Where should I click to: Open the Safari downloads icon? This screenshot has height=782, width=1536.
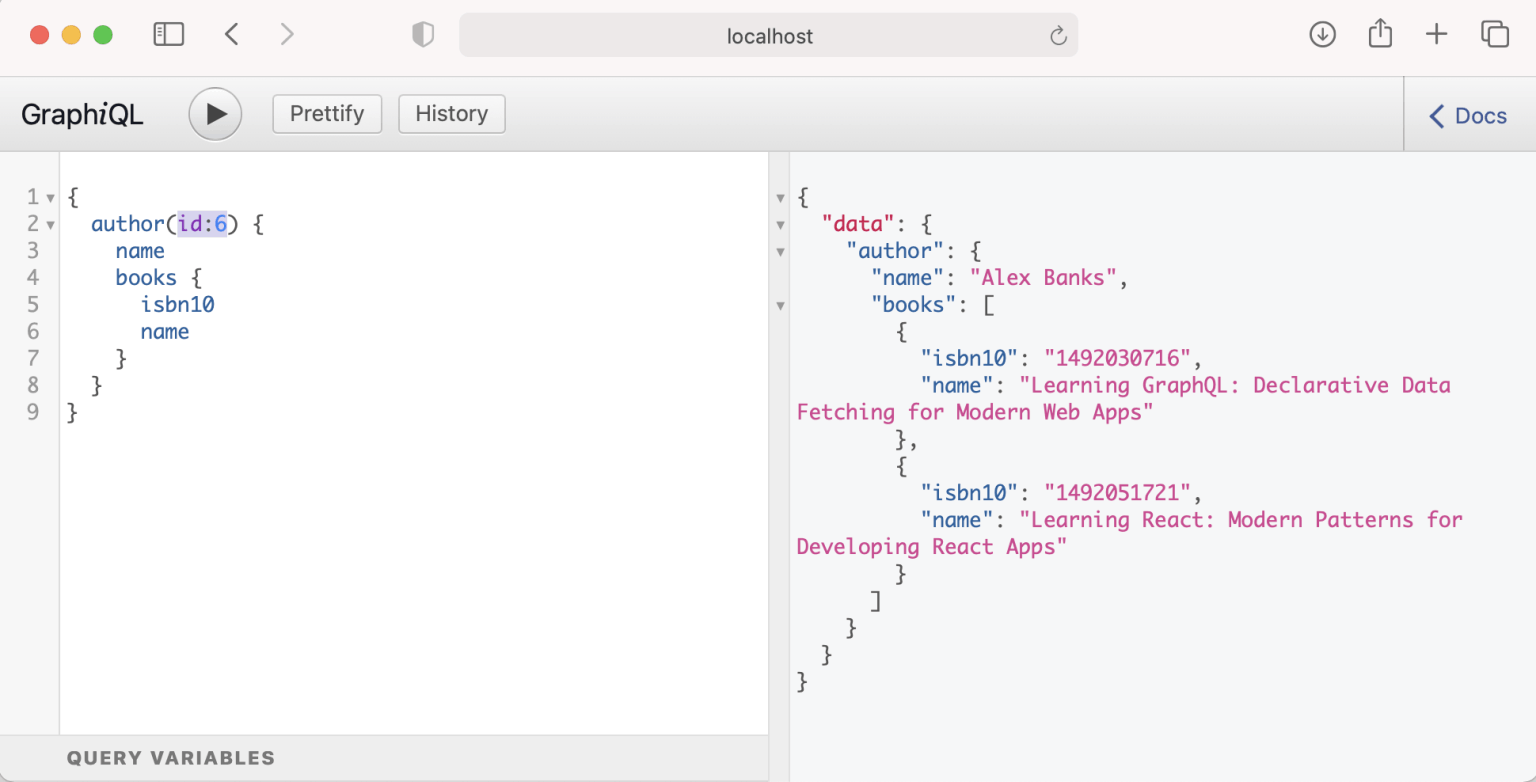click(x=1322, y=34)
